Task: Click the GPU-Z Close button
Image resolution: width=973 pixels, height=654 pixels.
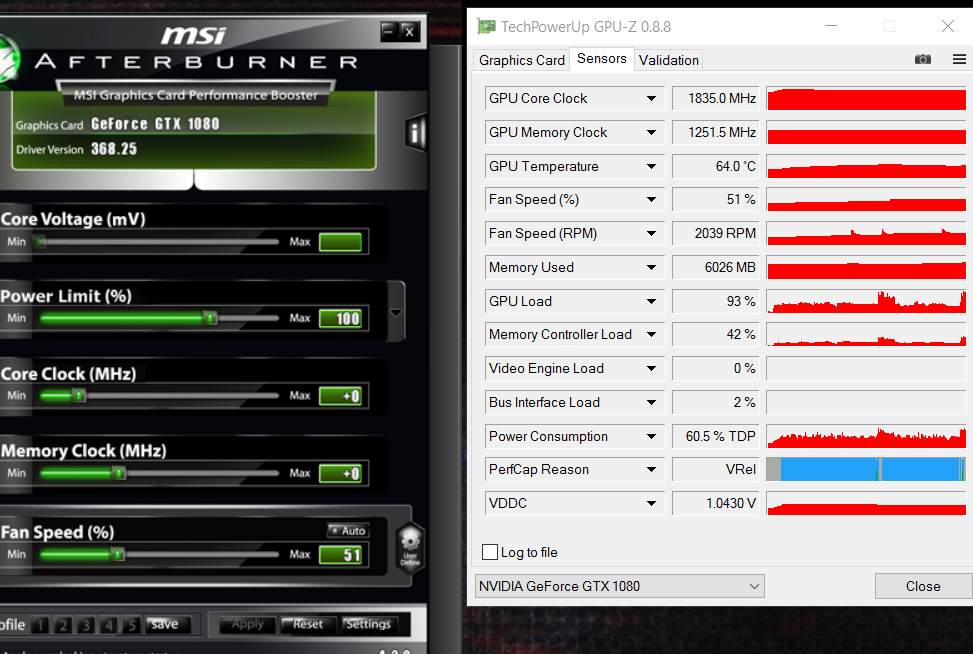Action: tap(923, 586)
